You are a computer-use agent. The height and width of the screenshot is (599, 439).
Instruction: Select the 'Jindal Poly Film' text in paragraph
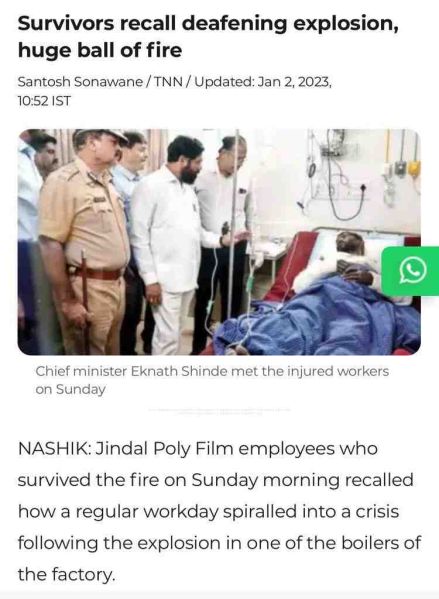click(x=164, y=449)
